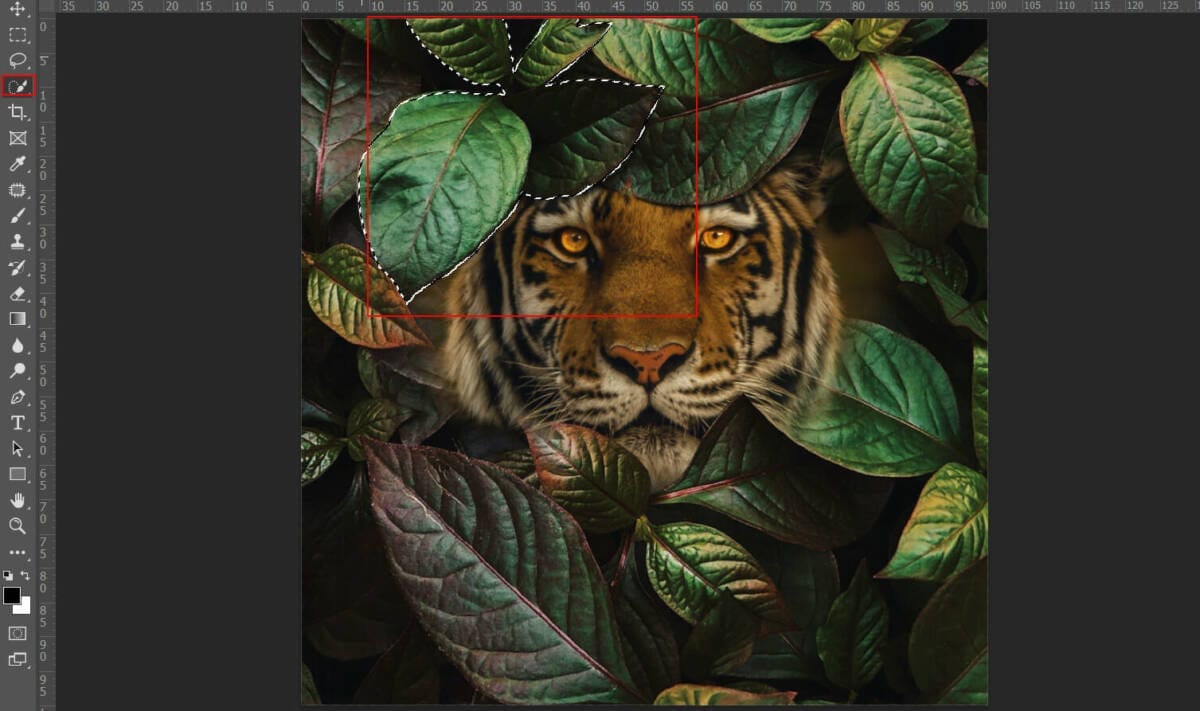Select the Quick Selection tool

coord(17,87)
